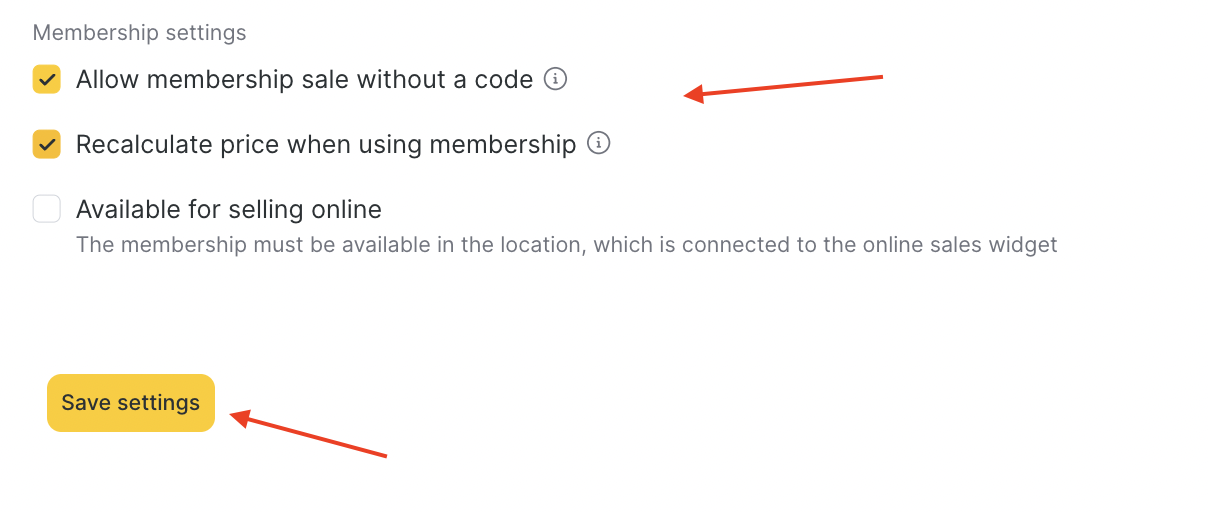Tick the empty unchecked checkbox
The width and height of the screenshot is (1208, 512).
[x=47, y=209]
